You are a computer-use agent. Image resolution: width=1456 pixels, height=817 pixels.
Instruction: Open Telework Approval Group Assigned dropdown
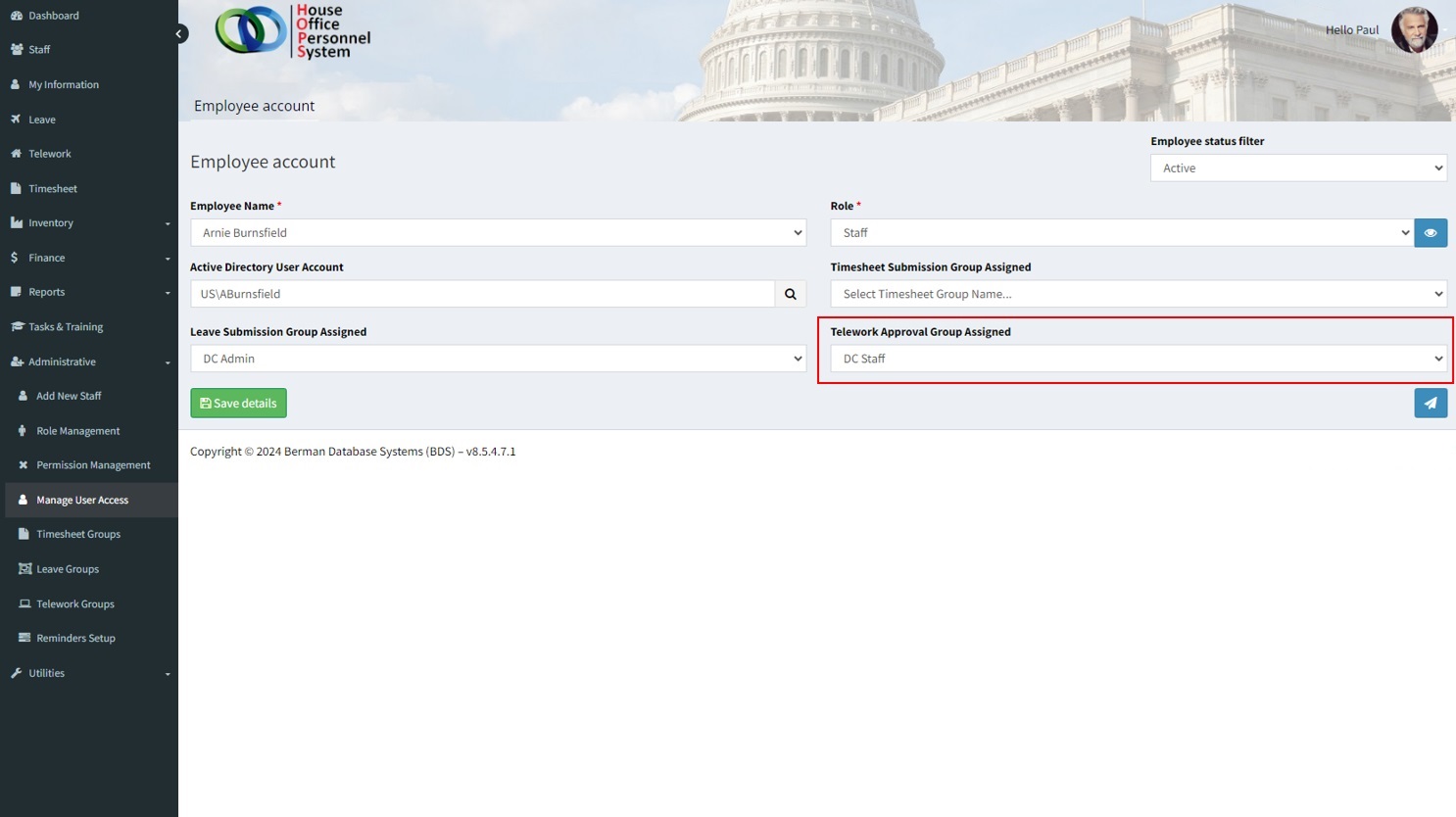pos(1138,359)
